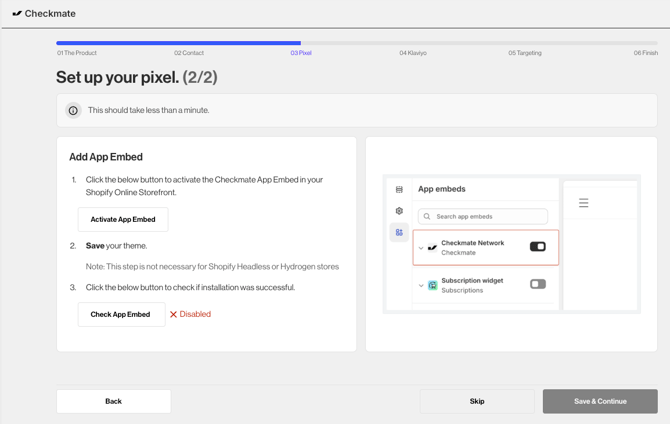Select the app embeds sidebar icon
670x424 pixels.
pos(399,232)
